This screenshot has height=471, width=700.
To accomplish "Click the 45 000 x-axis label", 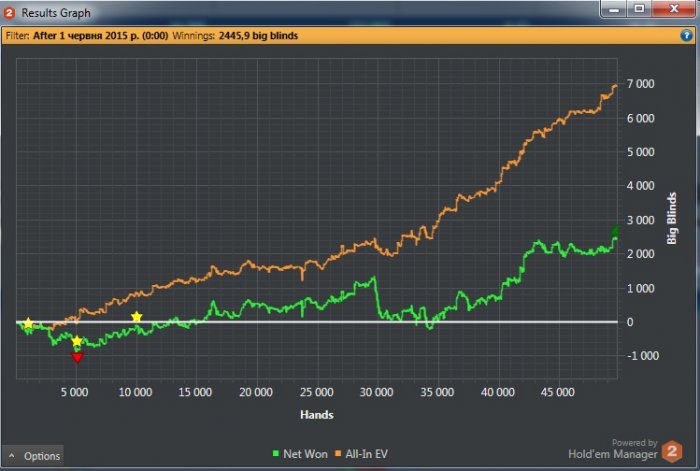I will pos(558,392).
